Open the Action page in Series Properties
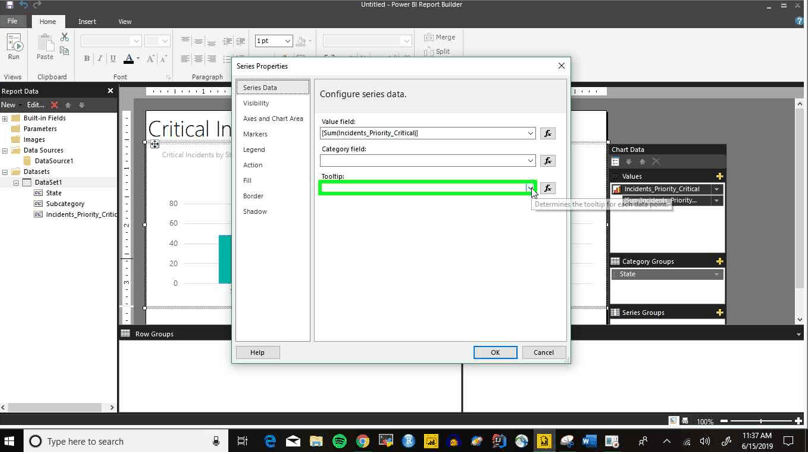This screenshot has width=808, height=454. click(252, 165)
